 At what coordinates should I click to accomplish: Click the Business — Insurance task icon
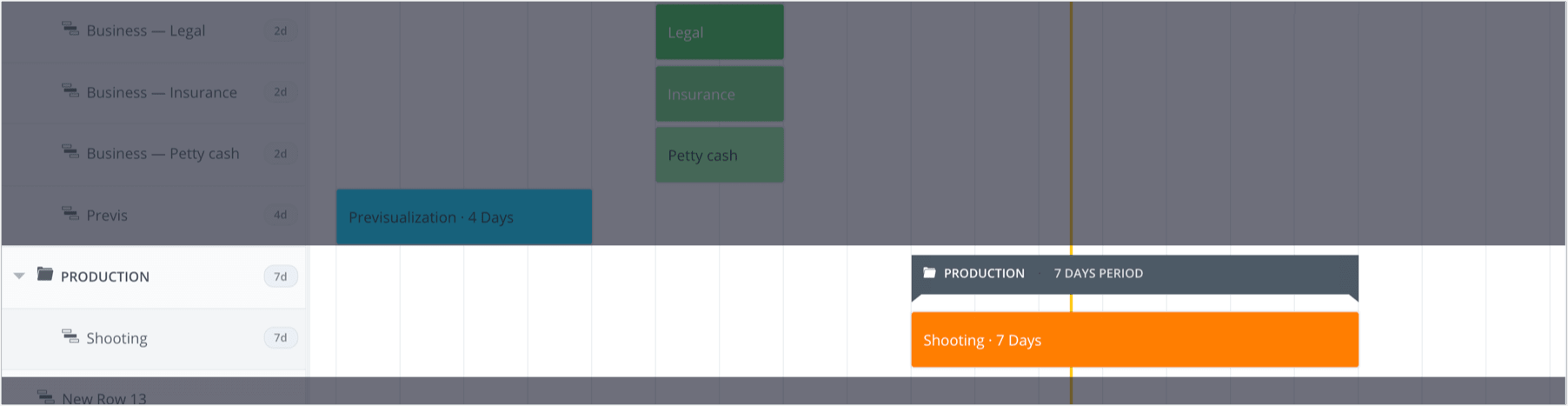click(x=70, y=90)
